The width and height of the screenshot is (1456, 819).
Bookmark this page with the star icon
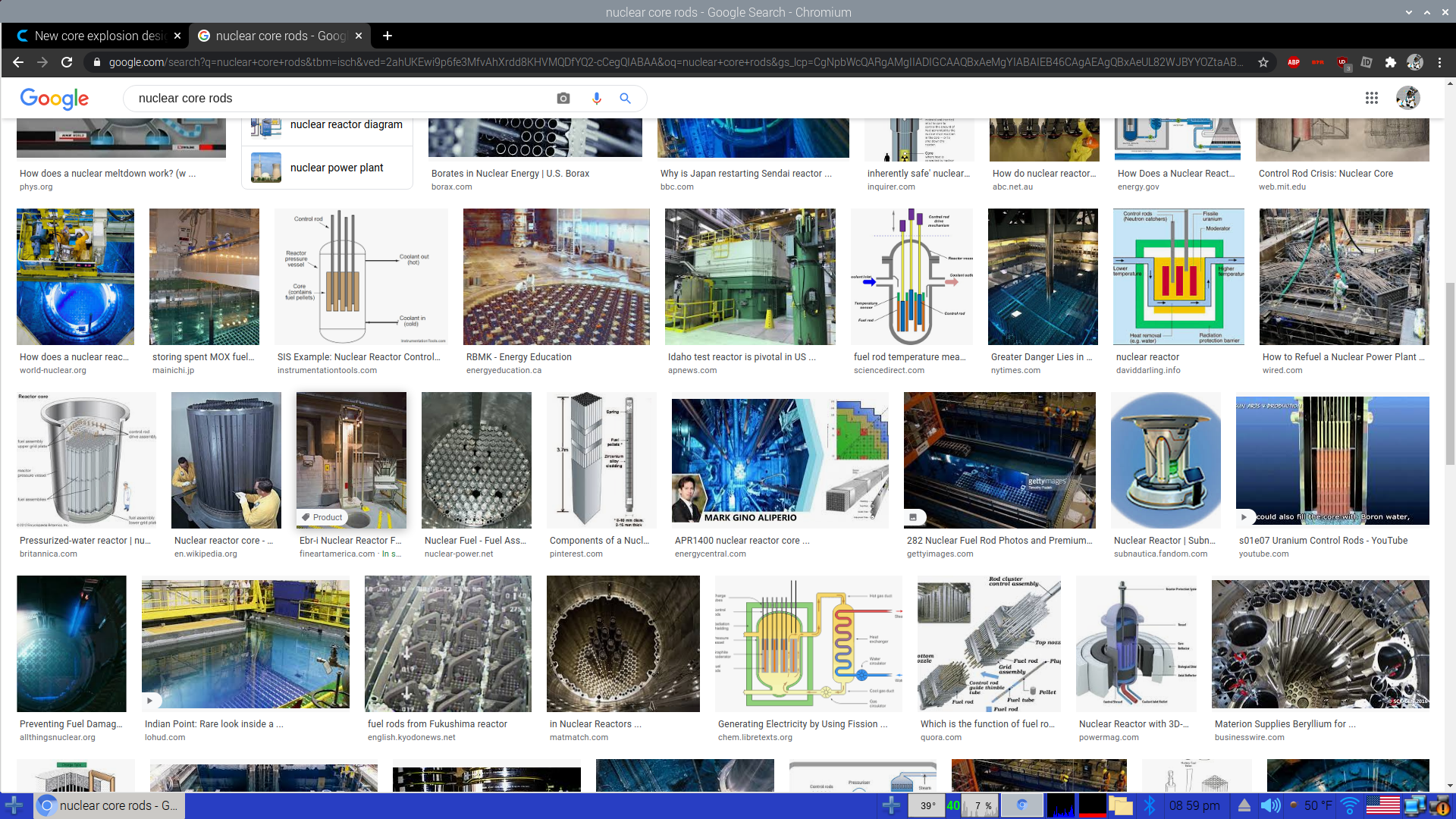(1263, 62)
